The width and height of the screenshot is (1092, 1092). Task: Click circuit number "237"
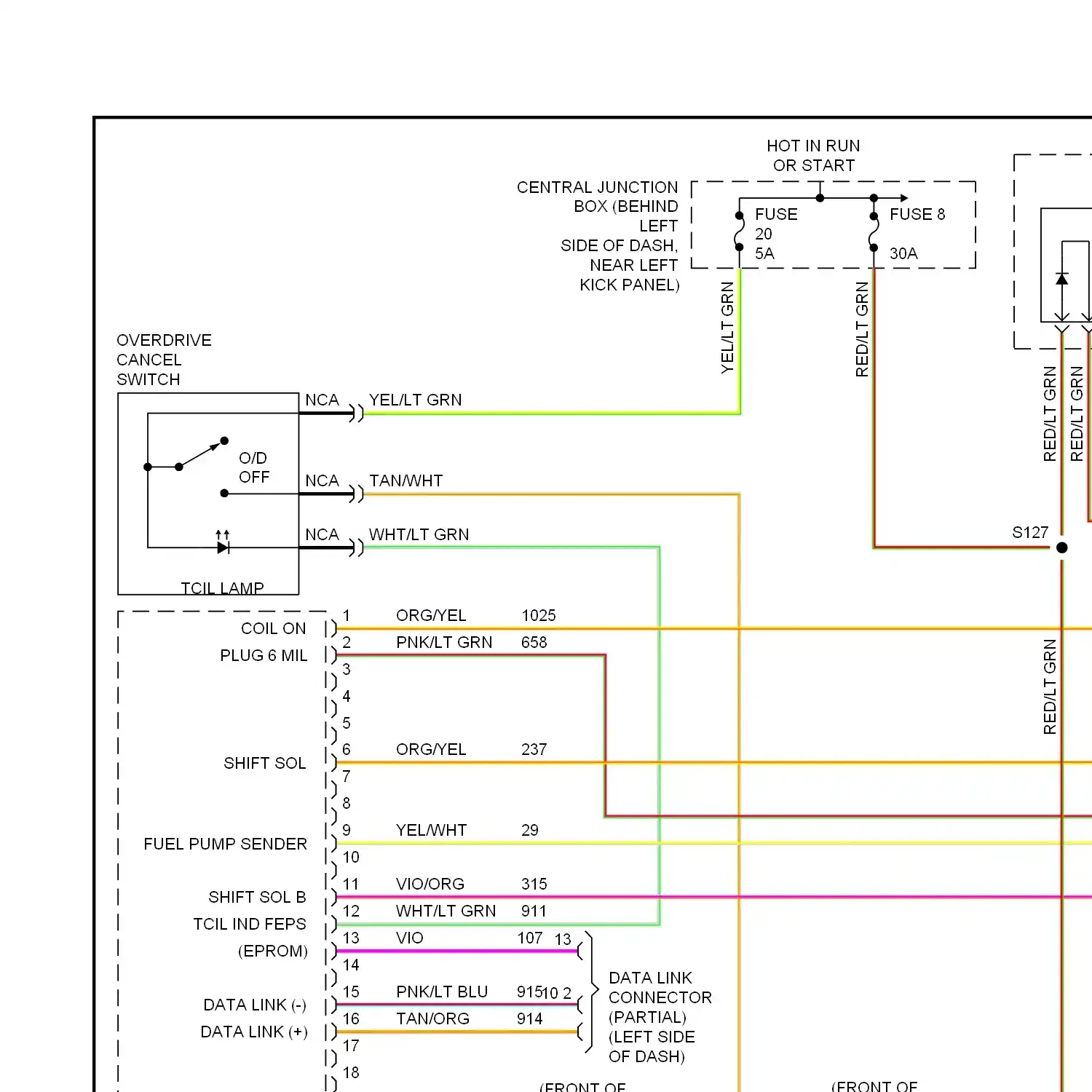point(534,749)
